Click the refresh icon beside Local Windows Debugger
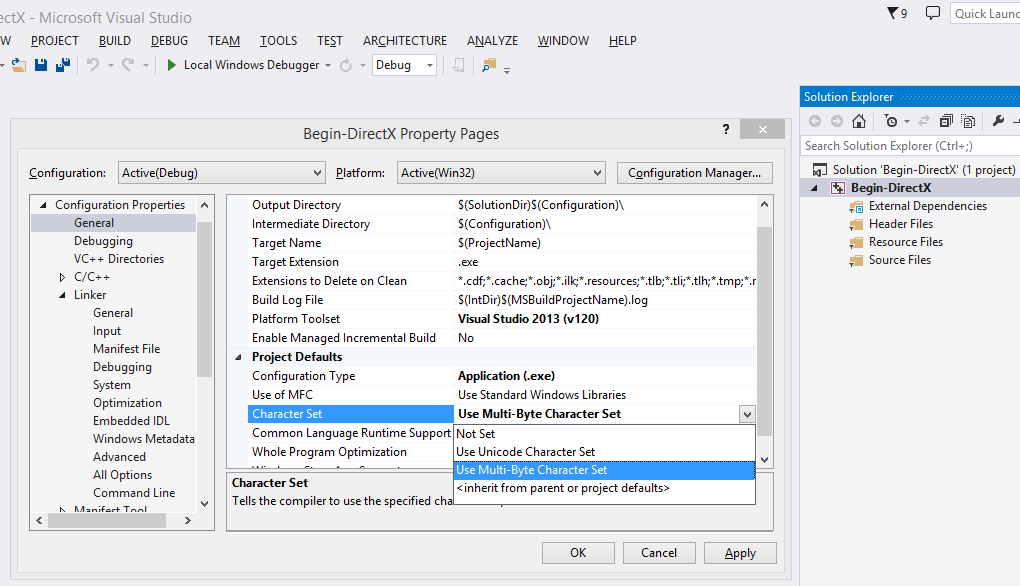The image size is (1020, 586). 346,65
